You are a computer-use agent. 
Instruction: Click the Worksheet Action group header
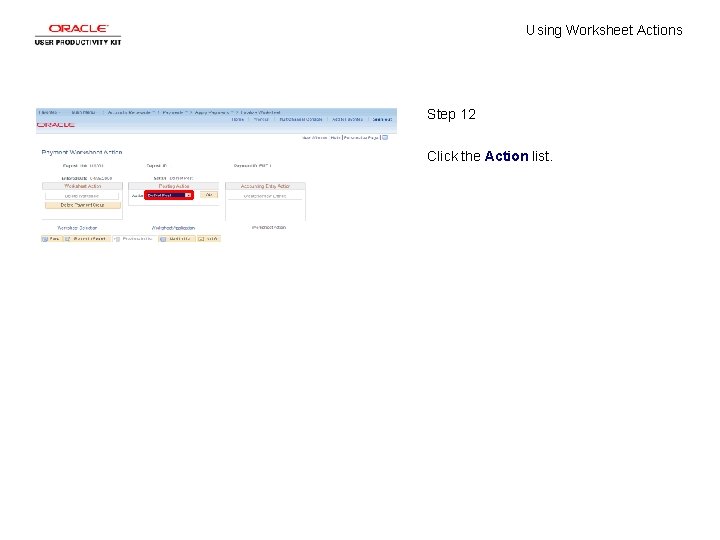(83, 186)
